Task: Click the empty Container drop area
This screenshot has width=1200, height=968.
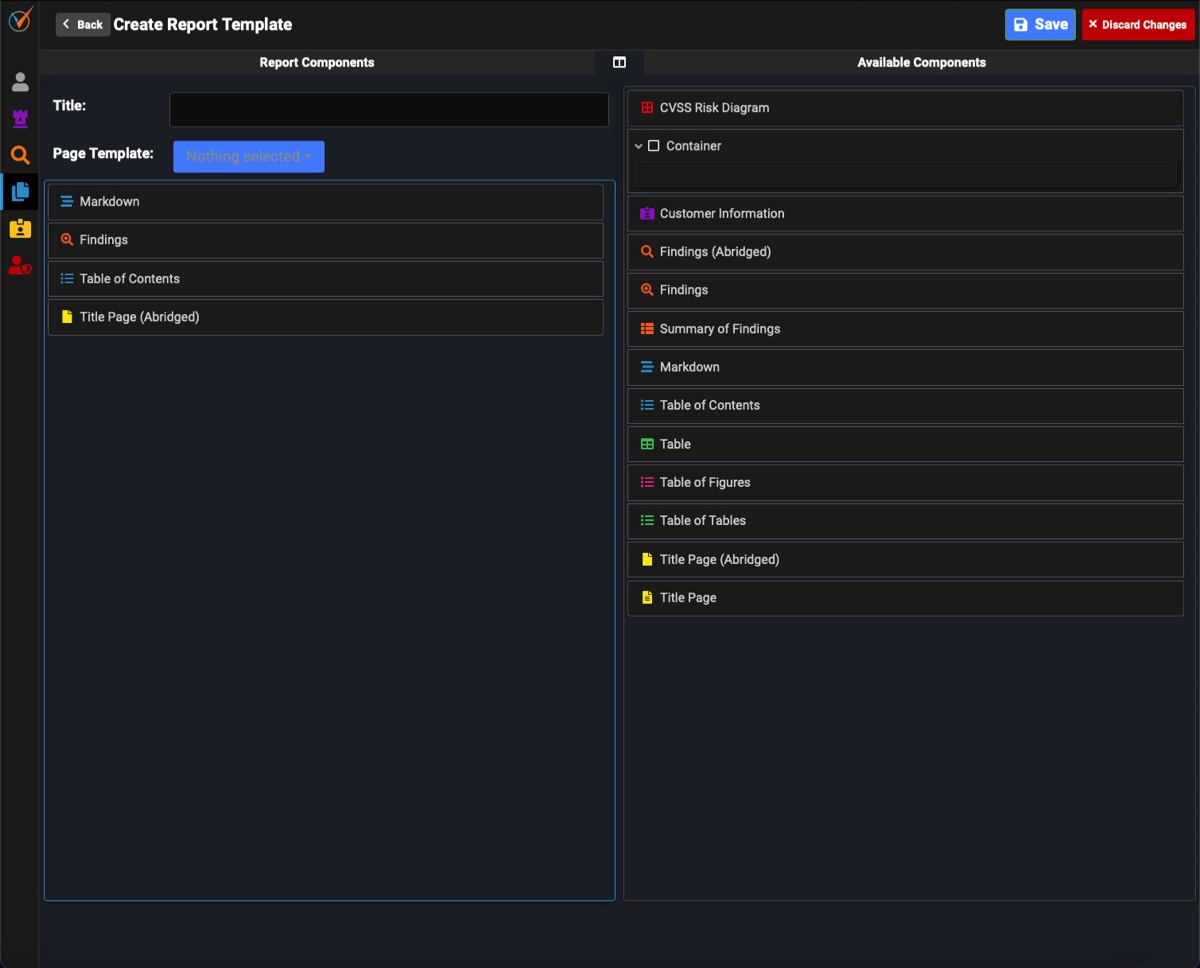Action: tap(905, 175)
